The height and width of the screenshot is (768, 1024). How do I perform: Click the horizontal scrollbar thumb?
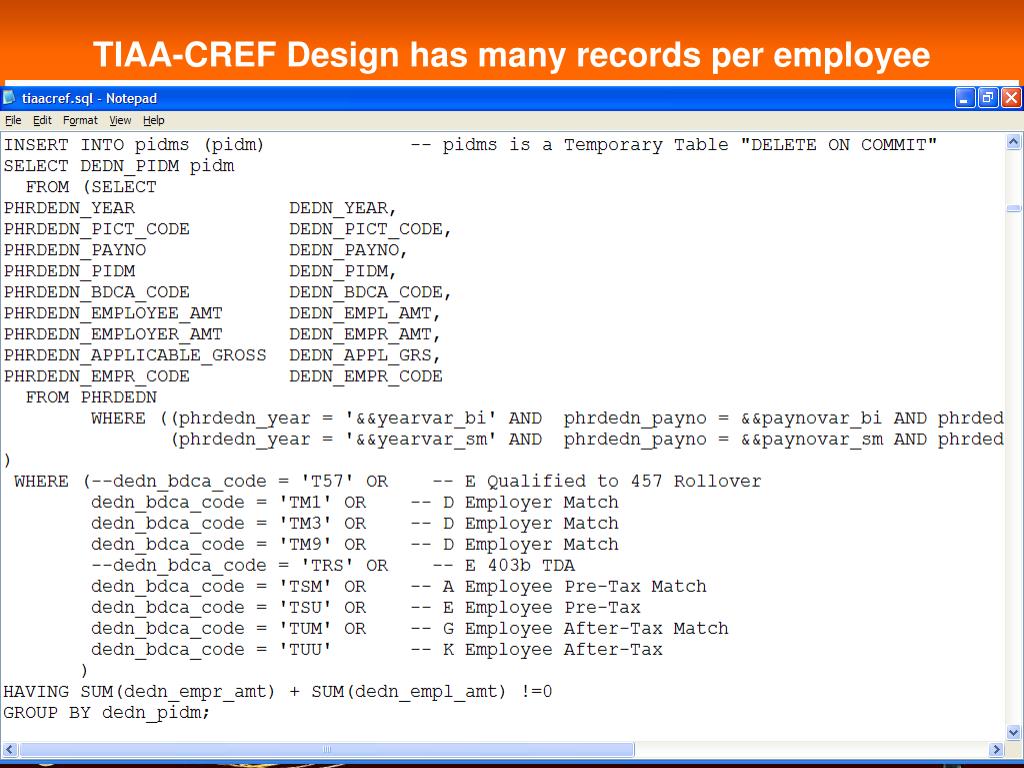pyautogui.click(x=327, y=749)
